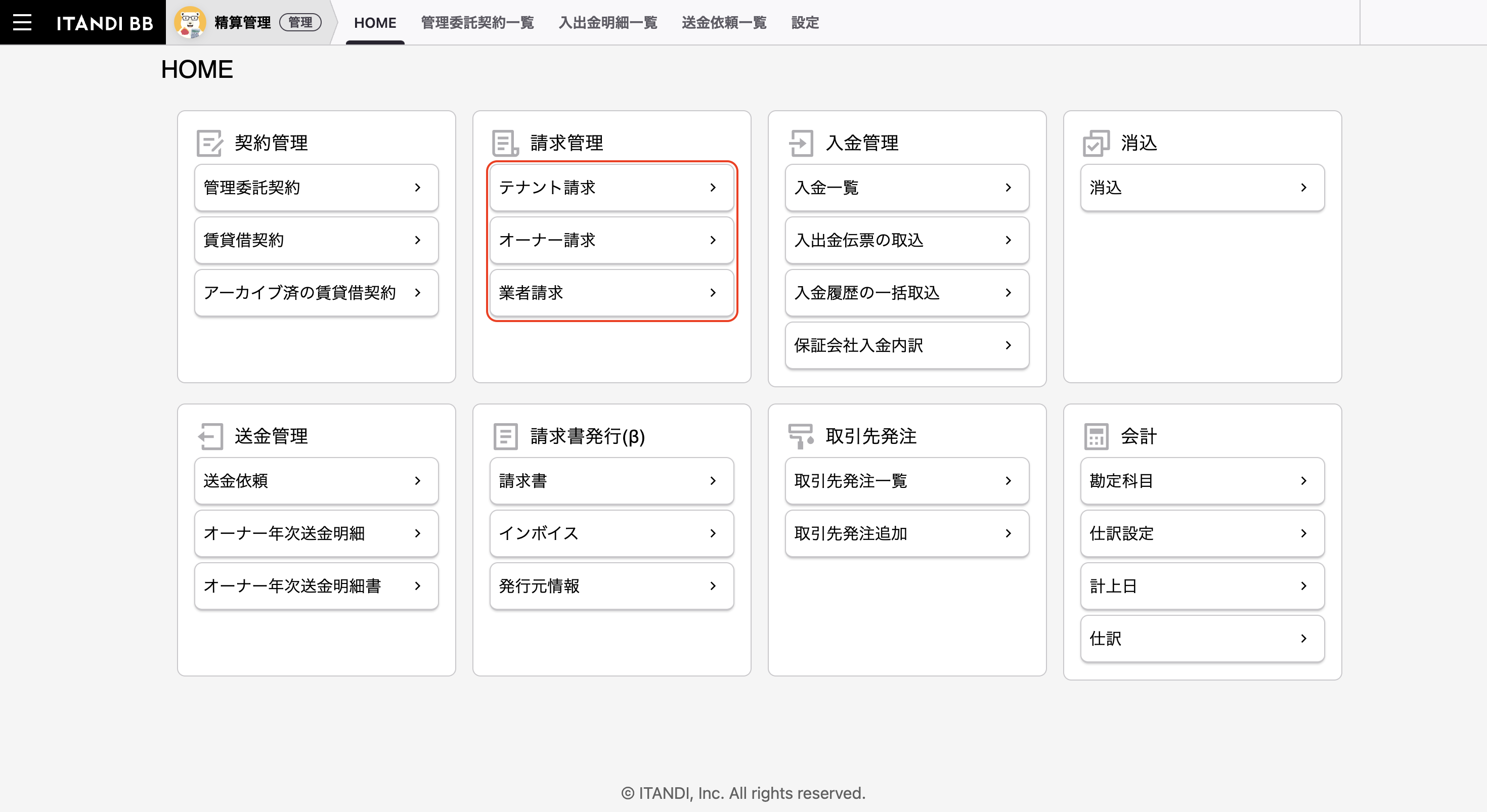Open 勘定科目 button
Screen dimensions: 1487x812
1202,481
